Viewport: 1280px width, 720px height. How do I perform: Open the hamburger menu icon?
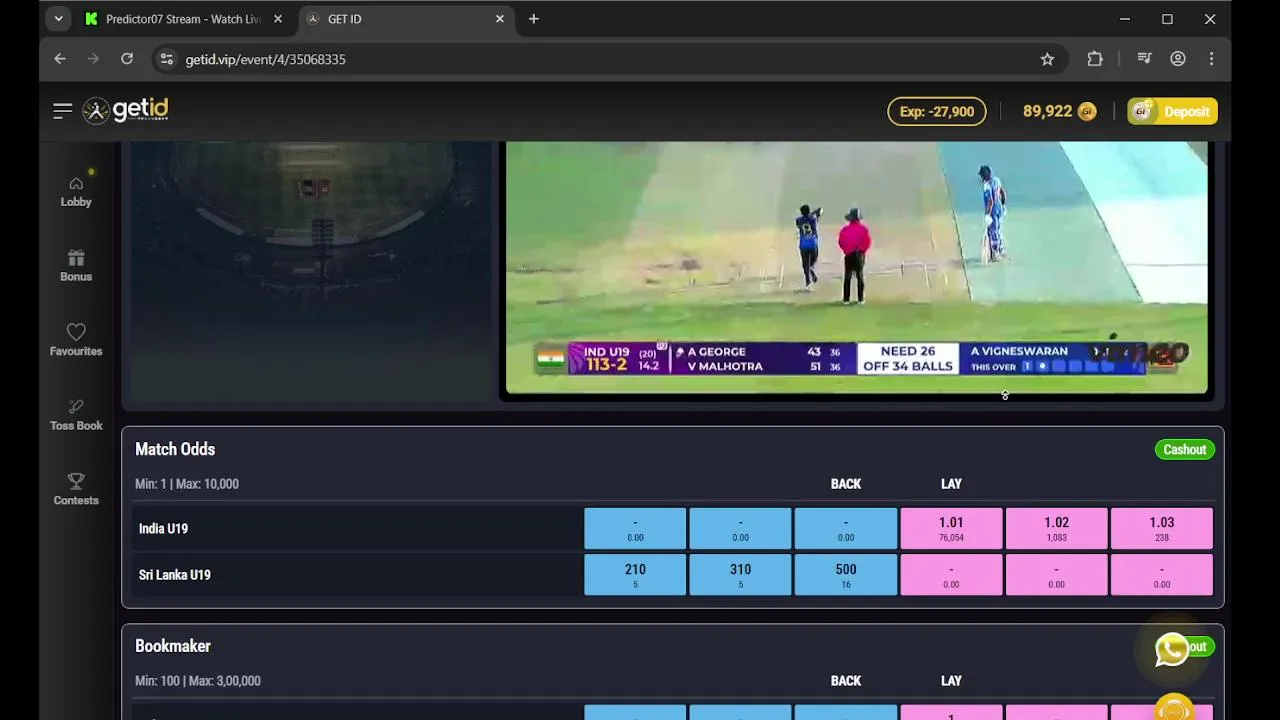62,111
